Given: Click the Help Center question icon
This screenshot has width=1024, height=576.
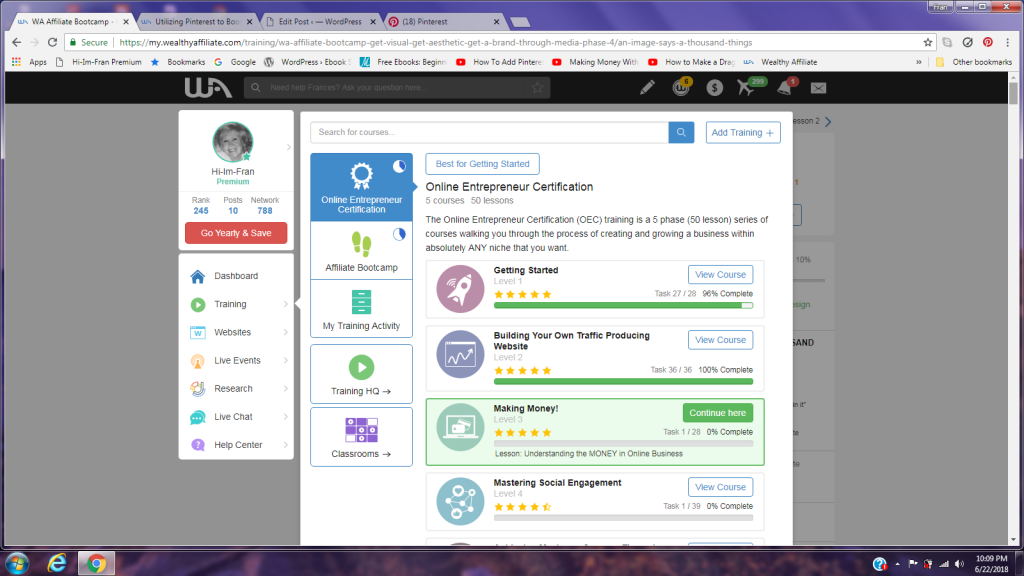Looking at the screenshot, I should [197, 445].
